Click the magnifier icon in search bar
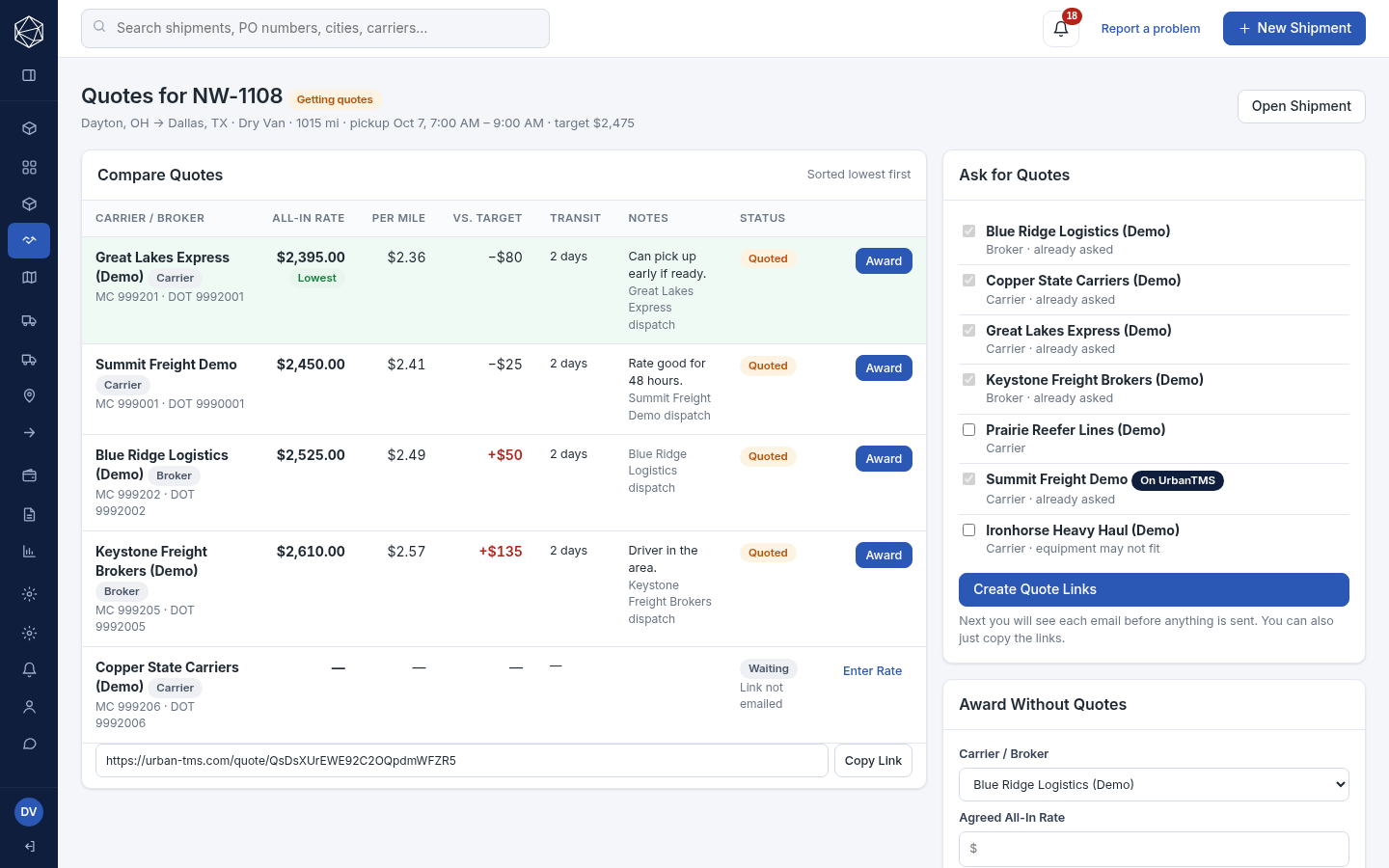The height and width of the screenshot is (868, 1389). (x=99, y=27)
